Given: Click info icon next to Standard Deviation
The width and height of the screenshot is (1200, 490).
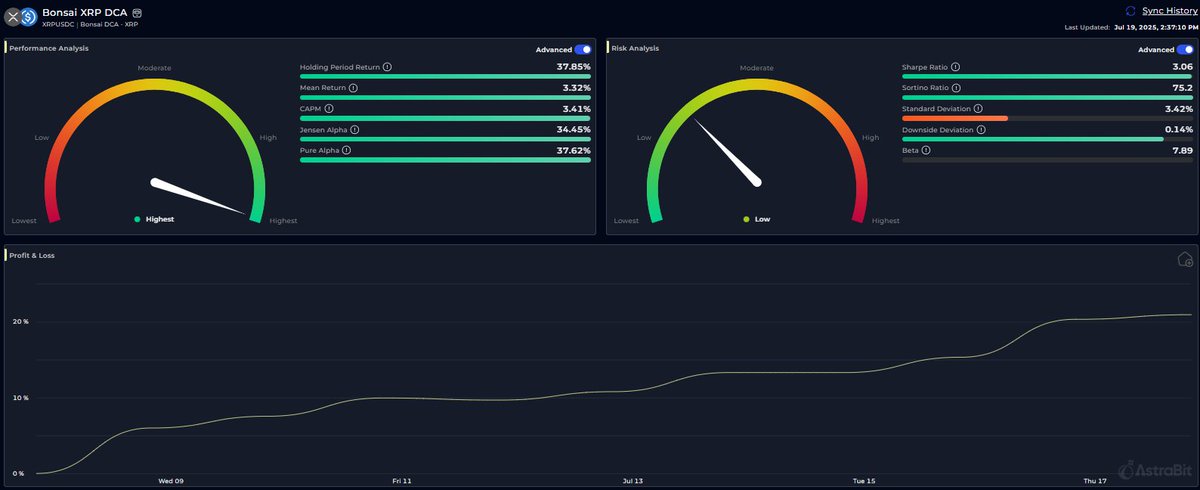Looking at the screenshot, I should click(x=978, y=108).
